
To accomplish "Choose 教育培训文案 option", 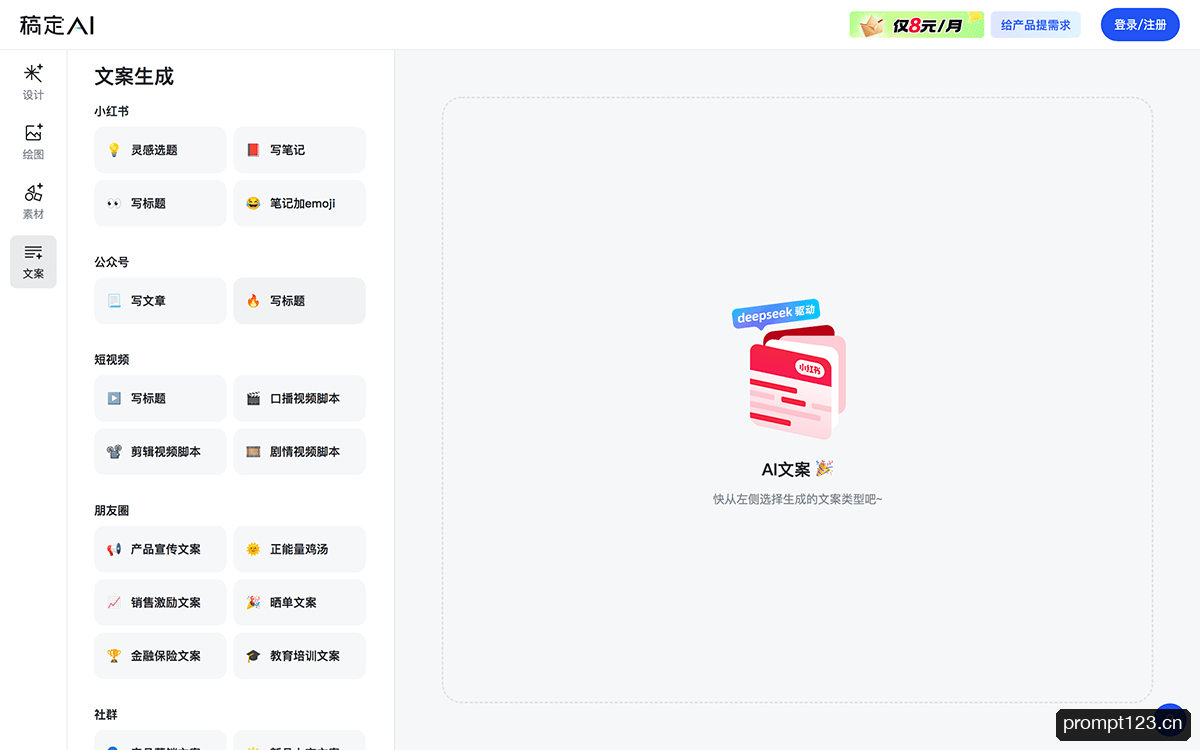I will [299, 656].
